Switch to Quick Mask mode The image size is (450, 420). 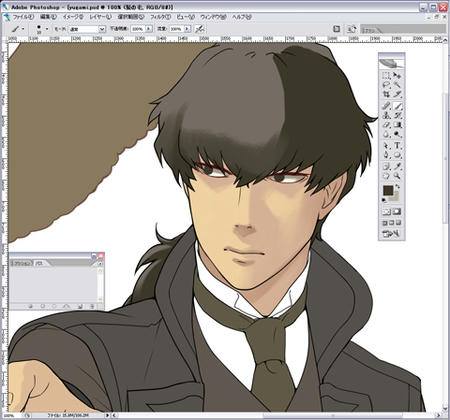(397, 211)
